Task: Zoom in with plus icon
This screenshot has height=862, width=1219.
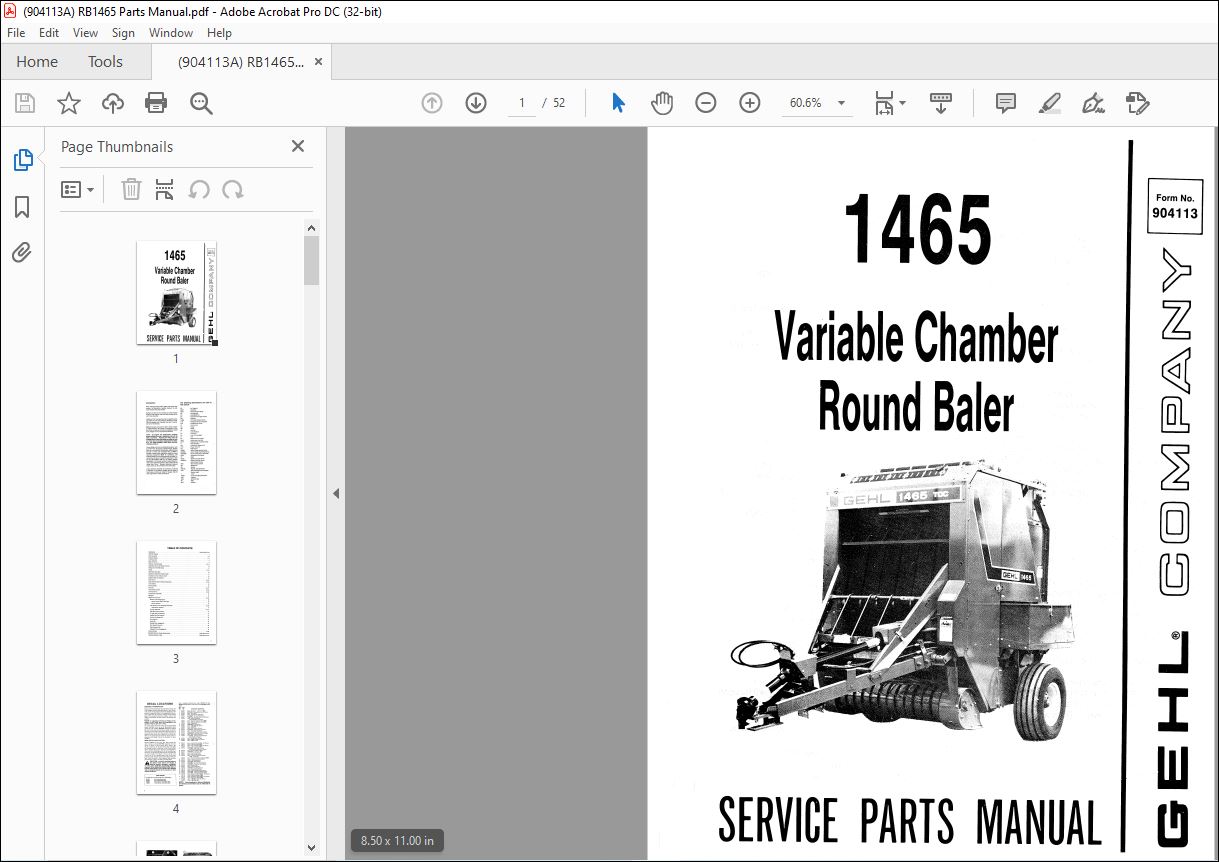Action: (x=750, y=103)
